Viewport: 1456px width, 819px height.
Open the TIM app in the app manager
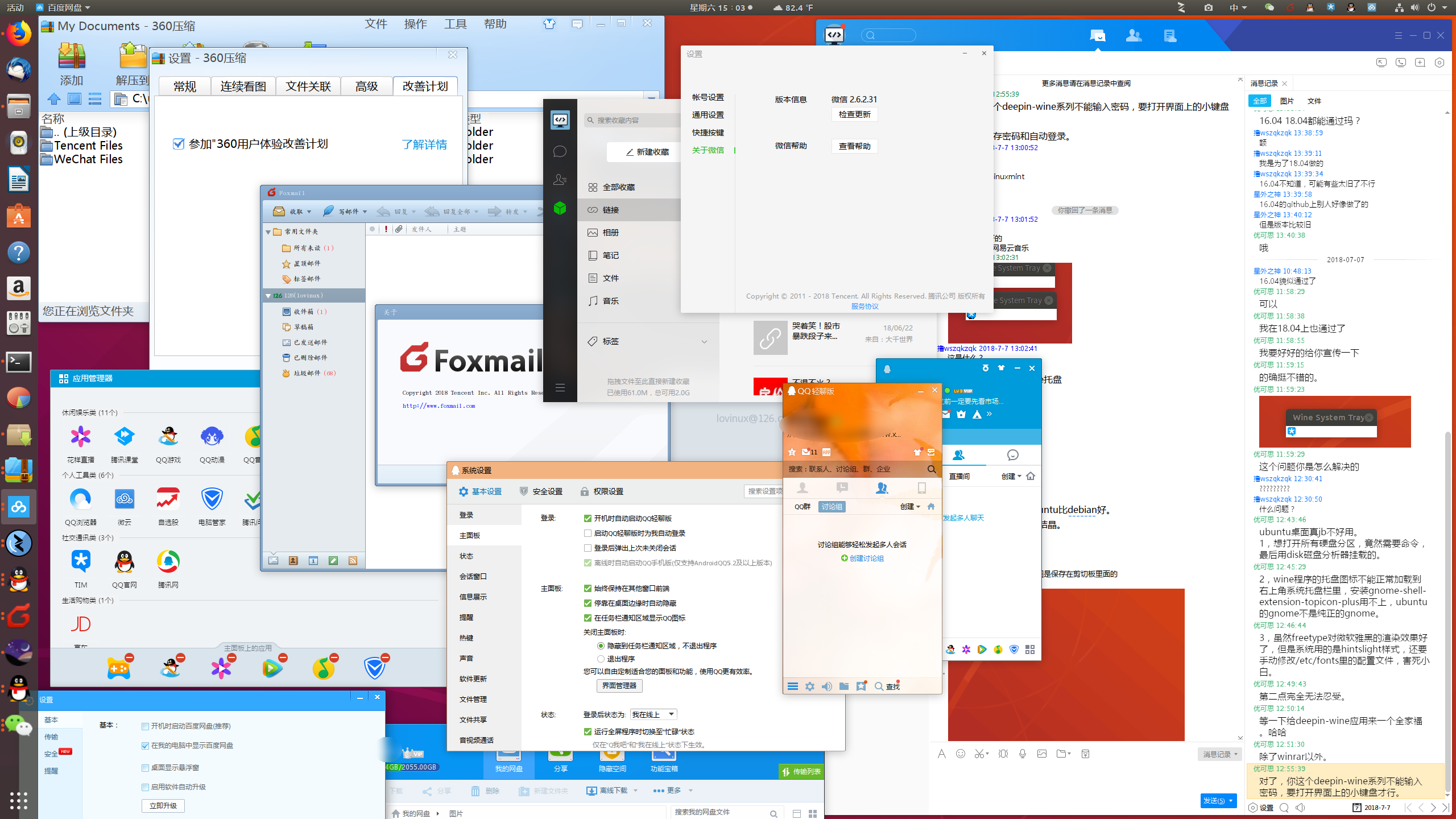81,562
